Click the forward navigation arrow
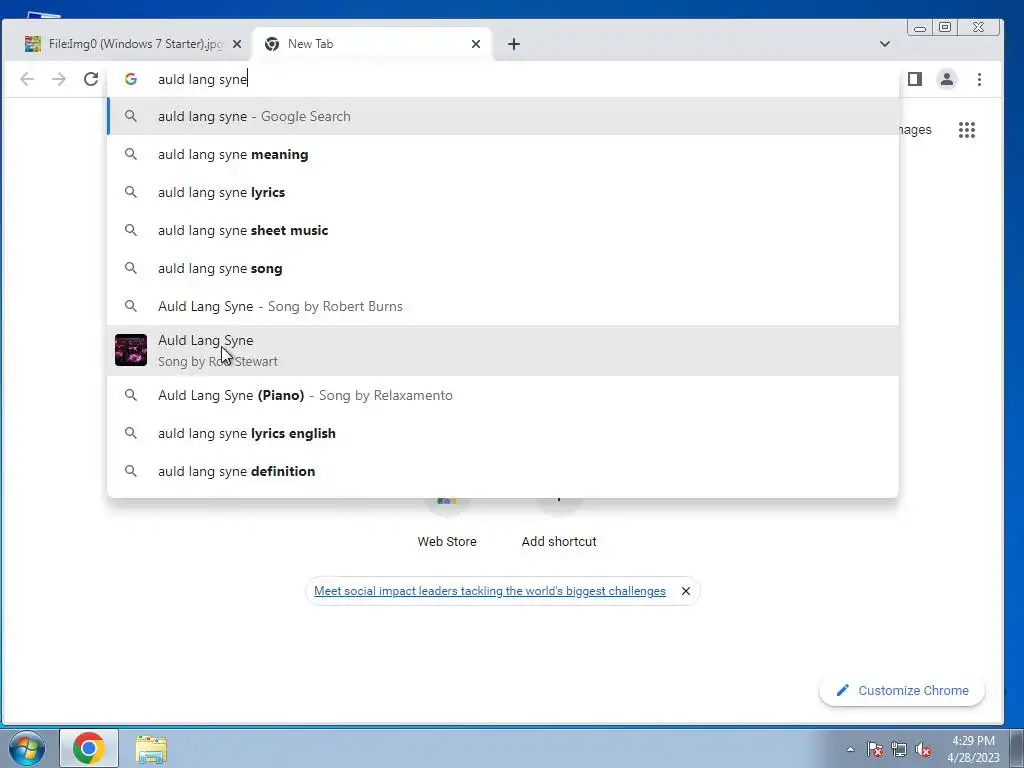1024x768 pixels. [59, 79]
